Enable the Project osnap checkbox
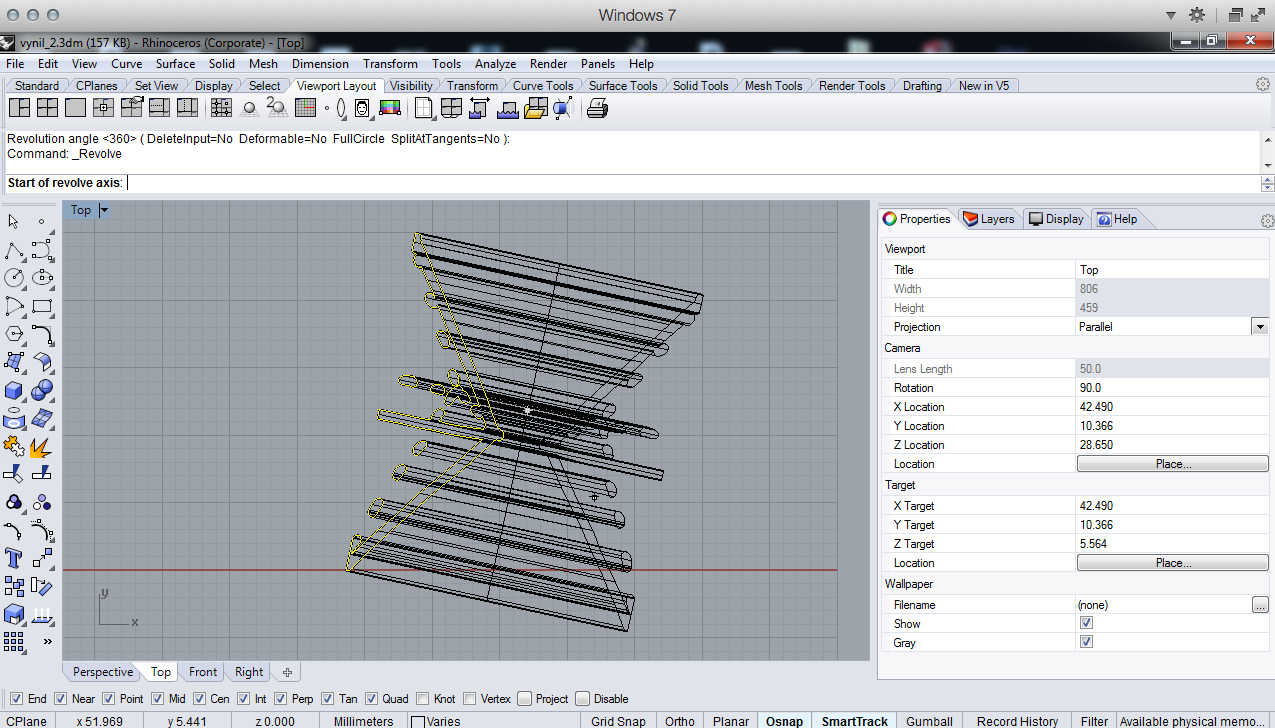The height and width of the screenshot is (728, 1275). 525,699
